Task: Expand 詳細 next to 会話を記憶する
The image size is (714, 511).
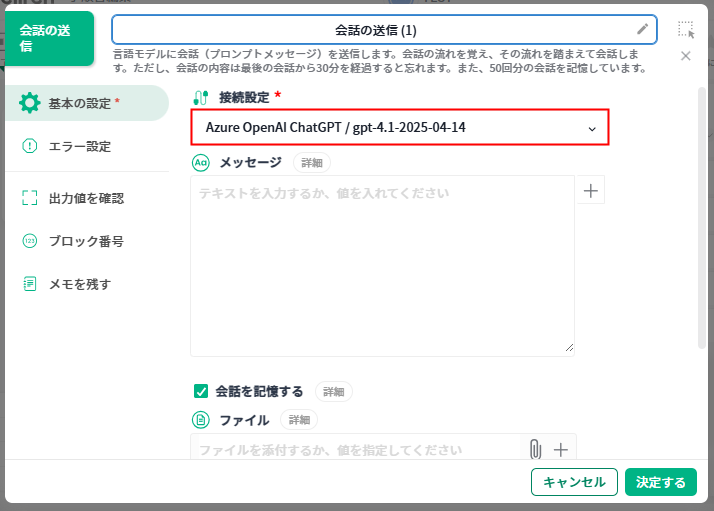Action: [334, 391]
